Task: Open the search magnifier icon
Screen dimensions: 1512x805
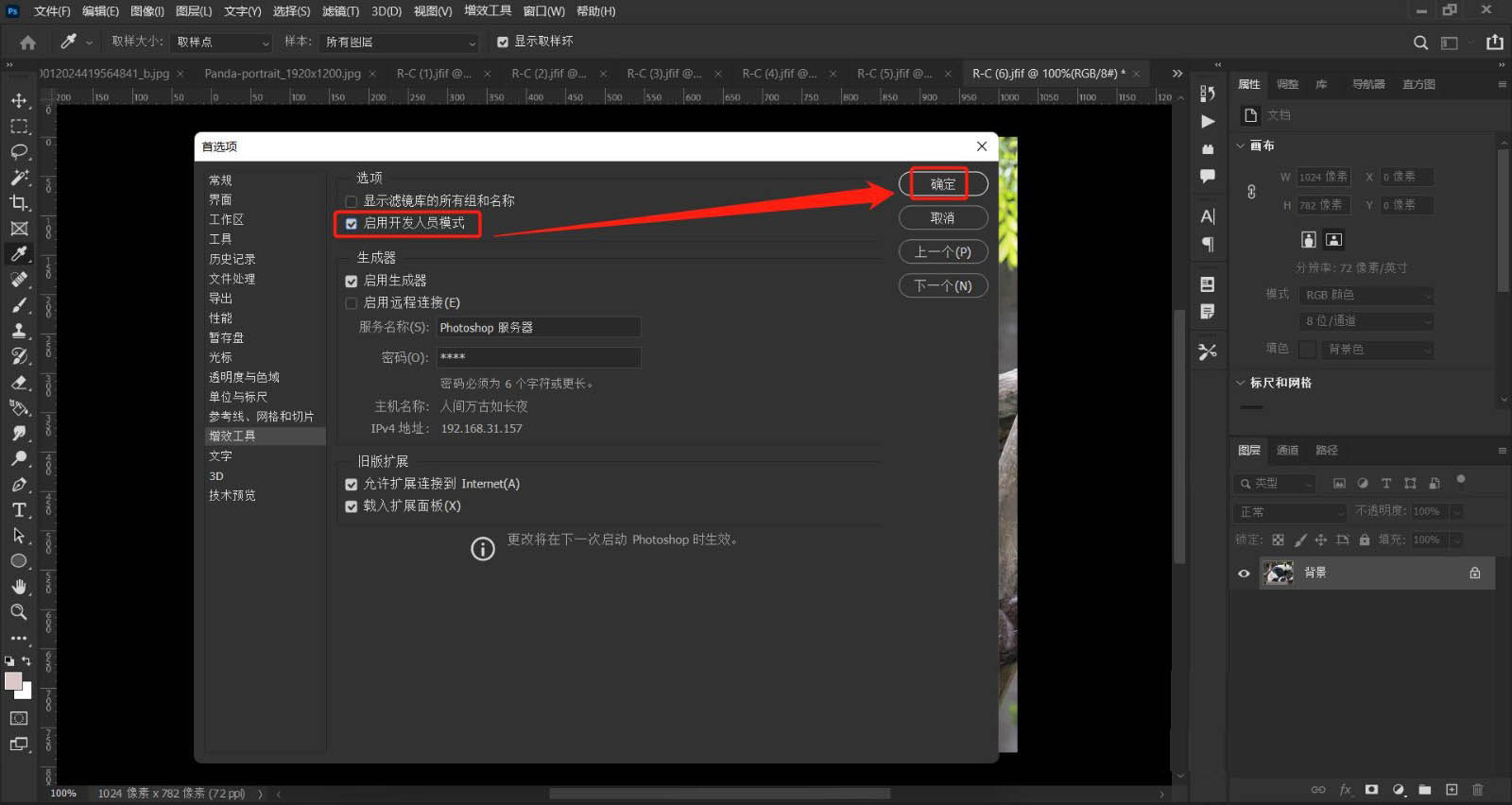Action: [x=1420, y=43]
